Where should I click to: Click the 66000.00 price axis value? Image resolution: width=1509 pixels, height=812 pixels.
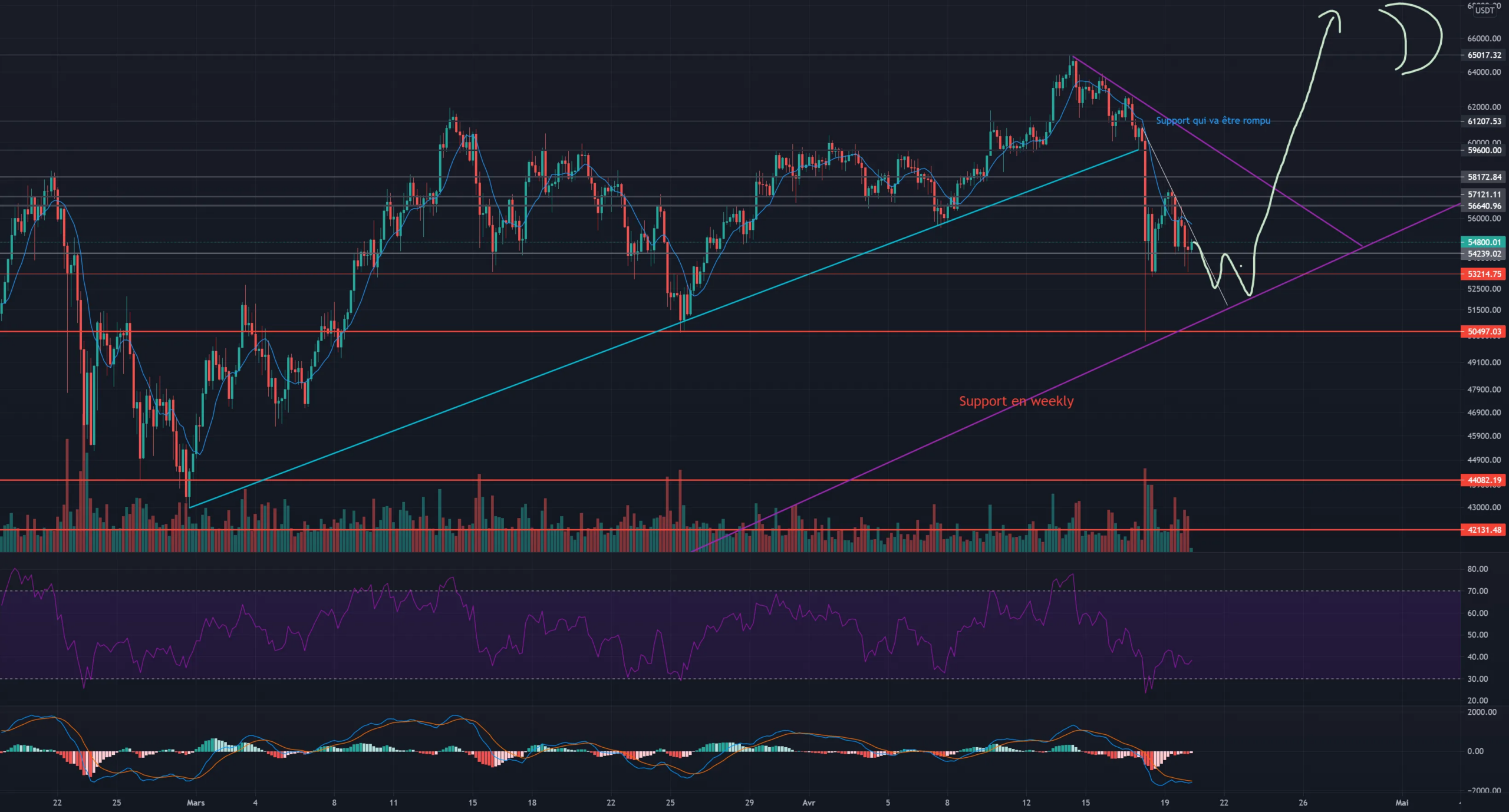(1484, 39)
